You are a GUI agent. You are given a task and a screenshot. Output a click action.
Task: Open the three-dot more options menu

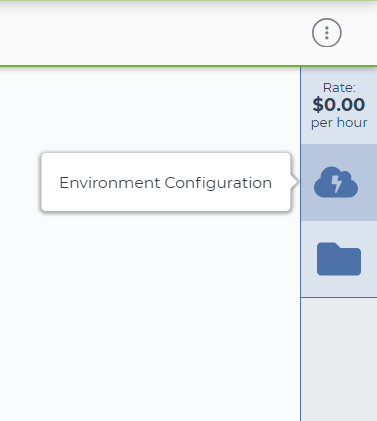[327, 33]
